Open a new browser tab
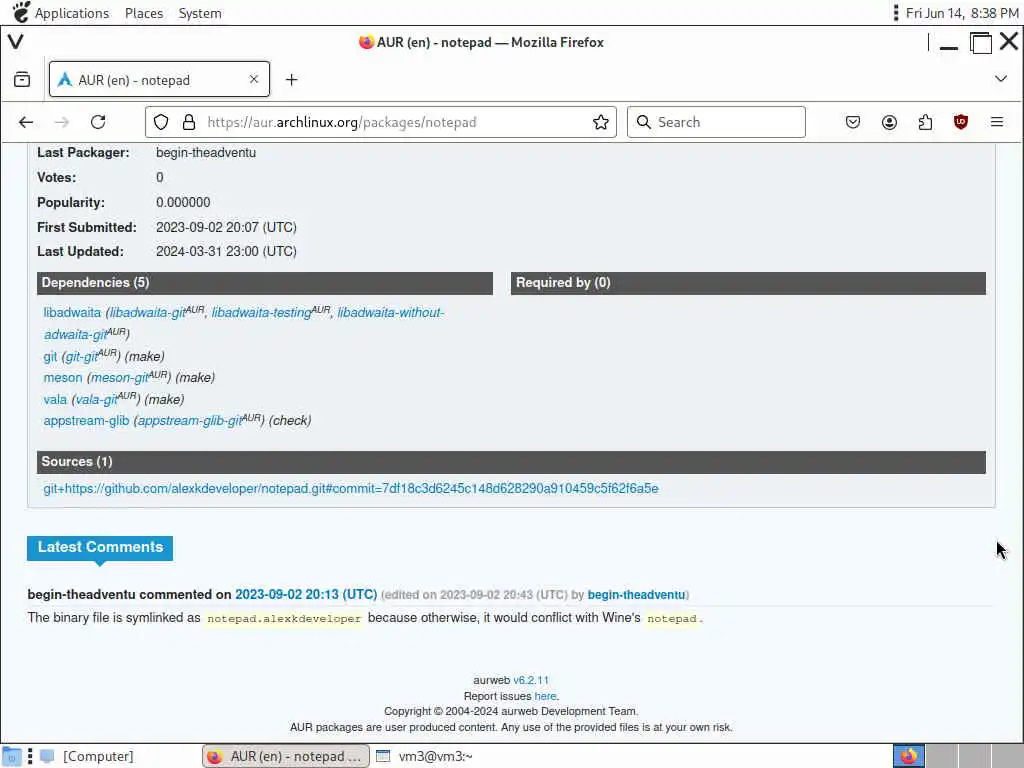Image resolution: width=1024 pixels, height=768 pixels. coord(291,80)
